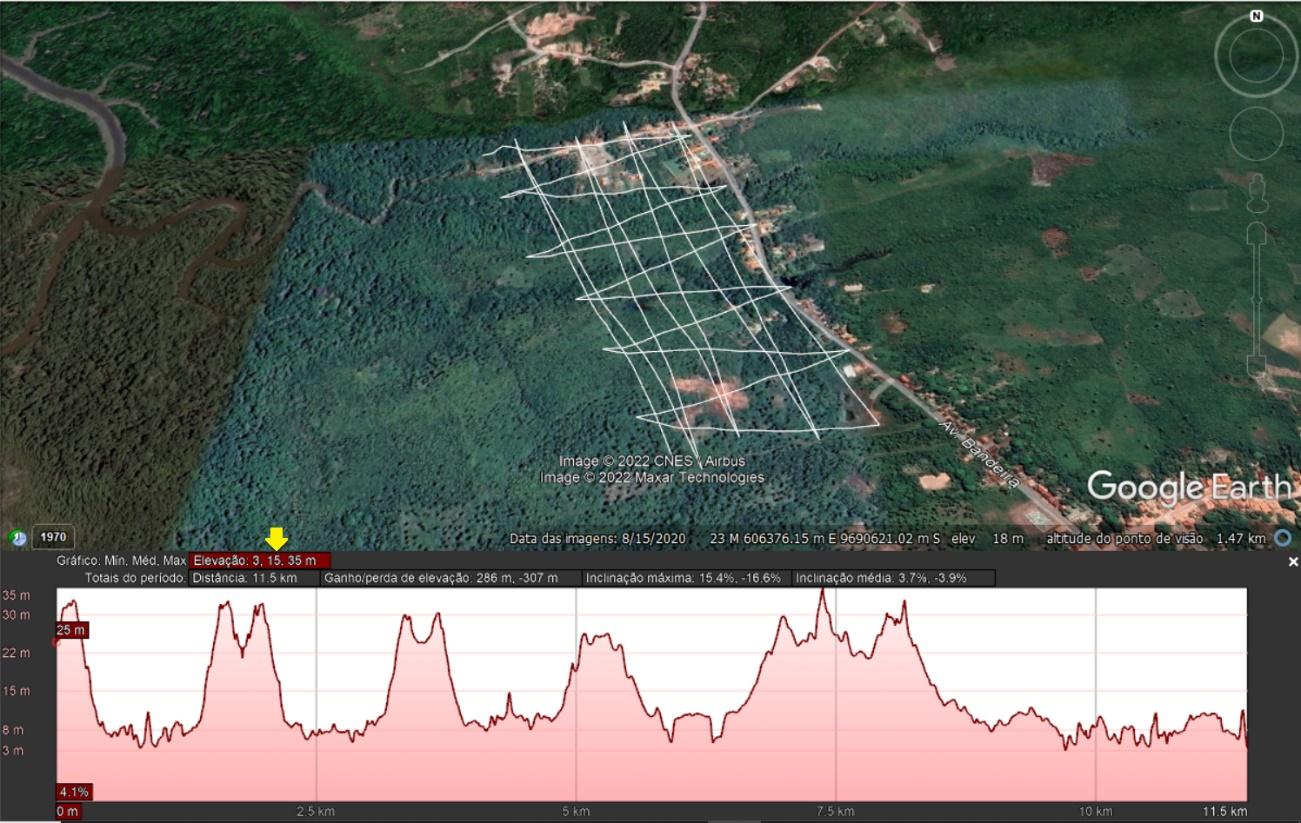Click the 4.1% slope cursor label
This screenshot has height=823, width=1301.
coord(74,792)
